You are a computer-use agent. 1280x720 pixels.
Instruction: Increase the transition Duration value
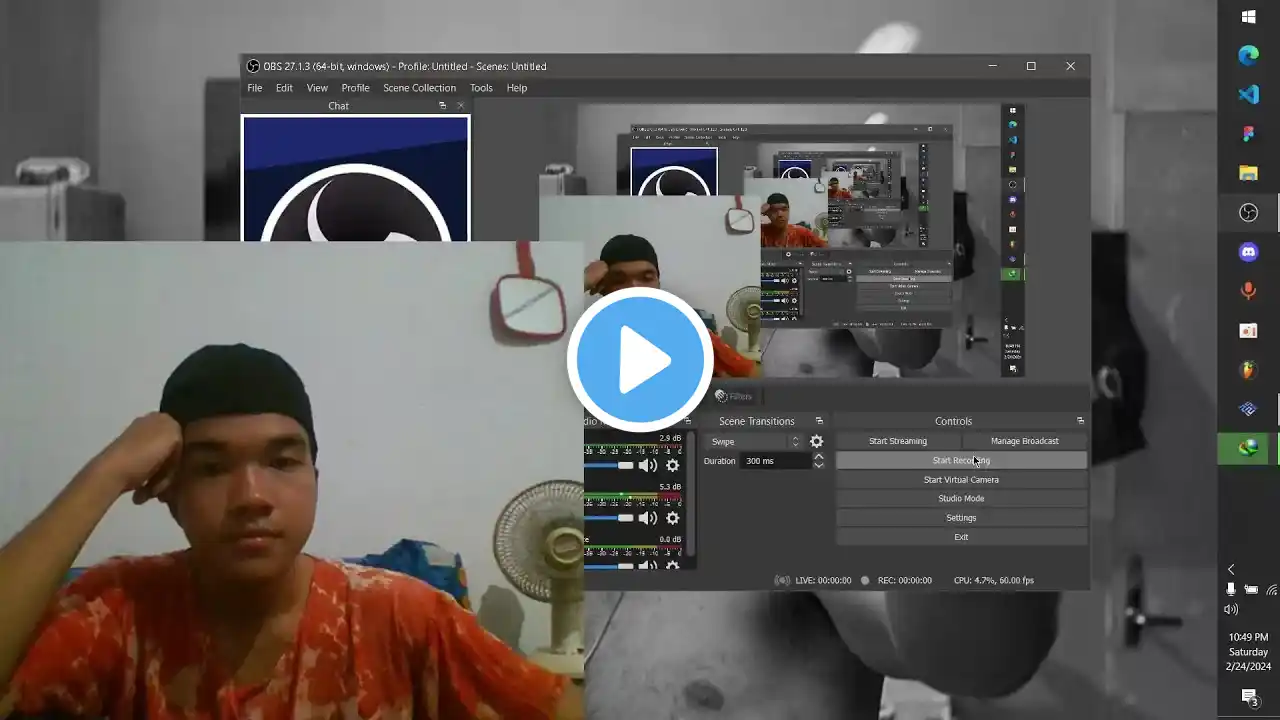(x=819, y=456)
